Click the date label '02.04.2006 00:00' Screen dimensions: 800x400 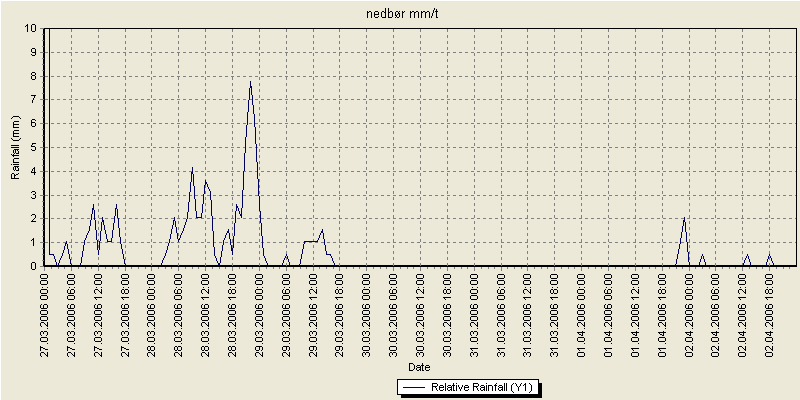pos(689,314)
